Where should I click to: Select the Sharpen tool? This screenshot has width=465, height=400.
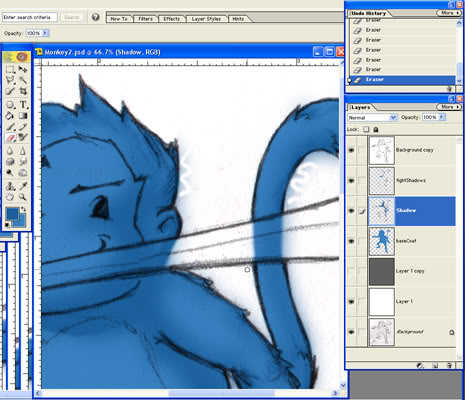(23, 151)
